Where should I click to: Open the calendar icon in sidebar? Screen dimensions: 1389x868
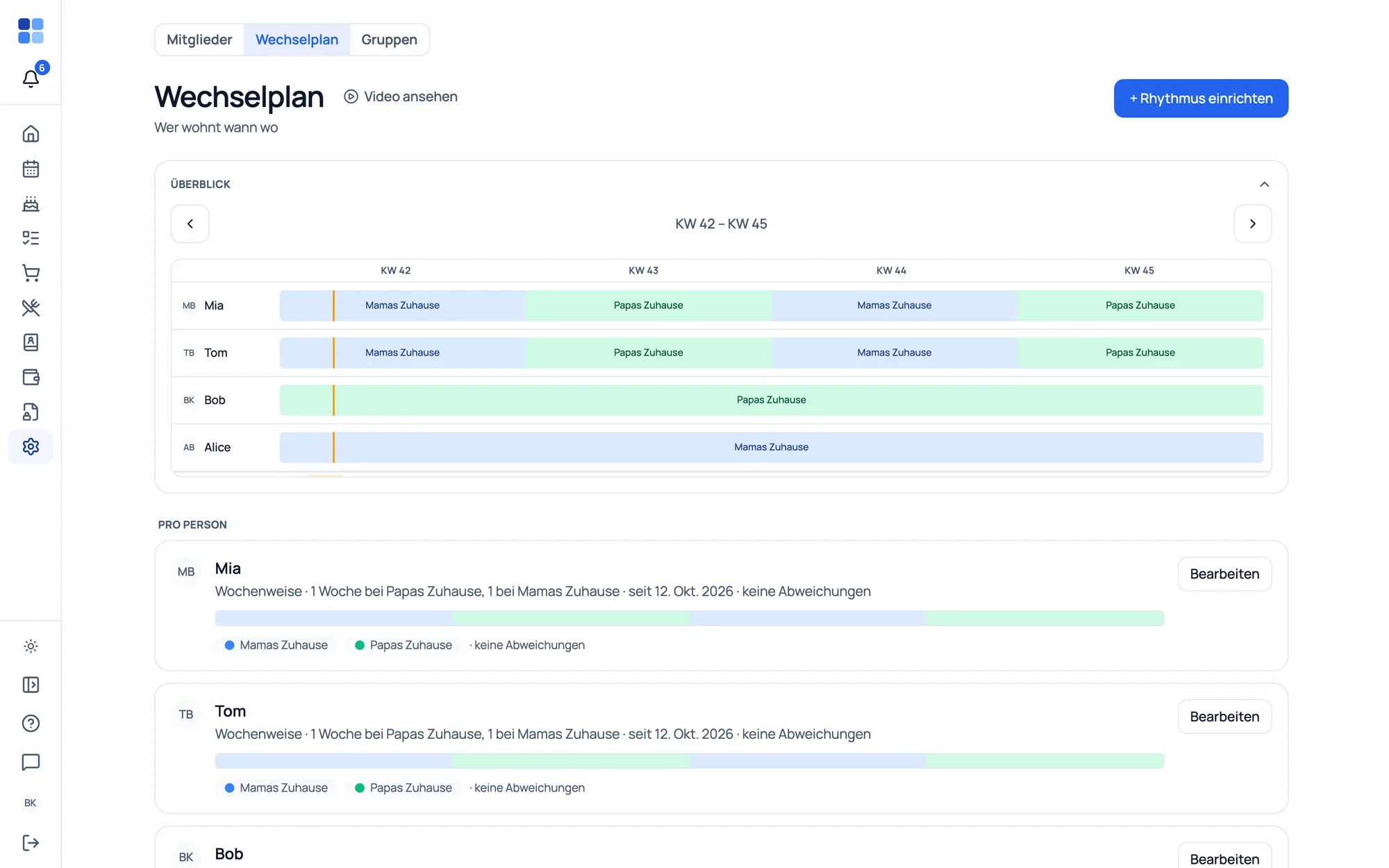pyautogui.click(x=31, y=169)
